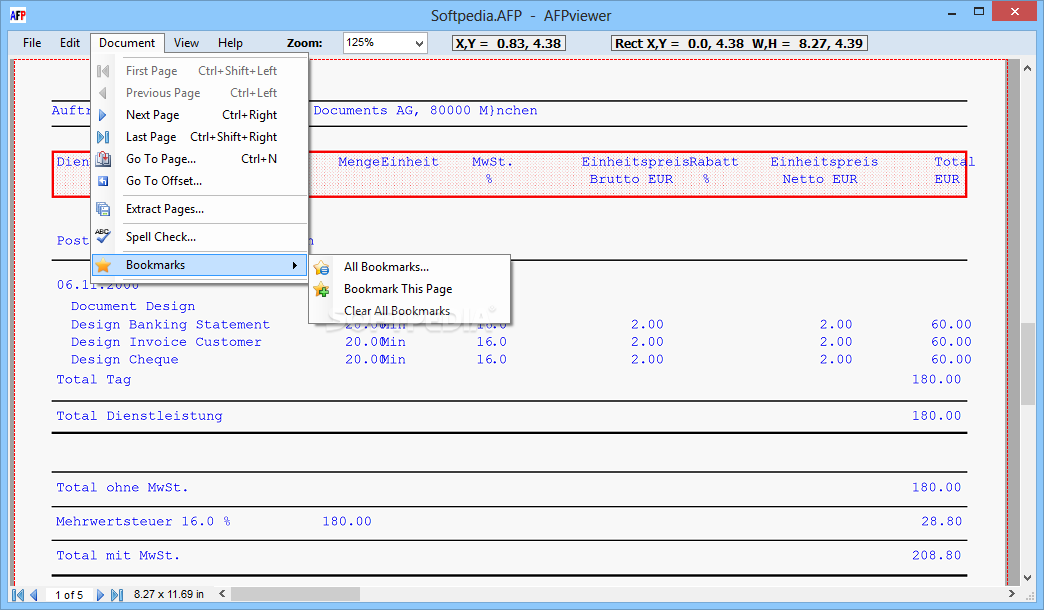Go to first page via status bar icon
The image size is (1044, 610).
coord(18,595)
